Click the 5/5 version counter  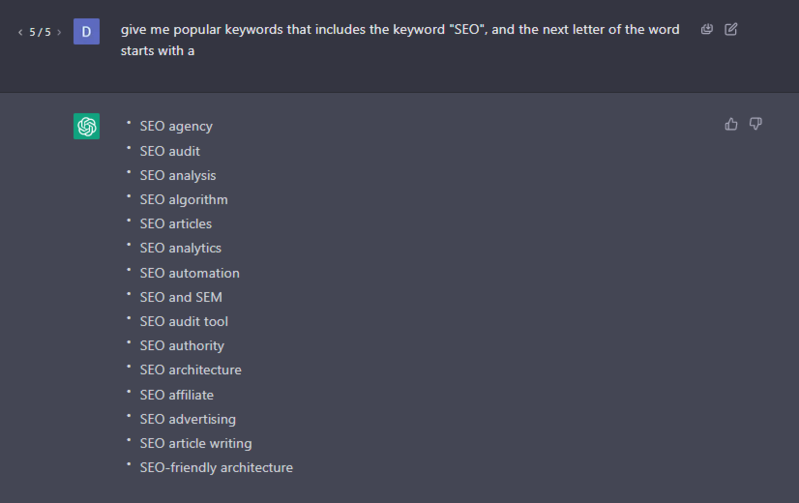click(x=40, y=33)
